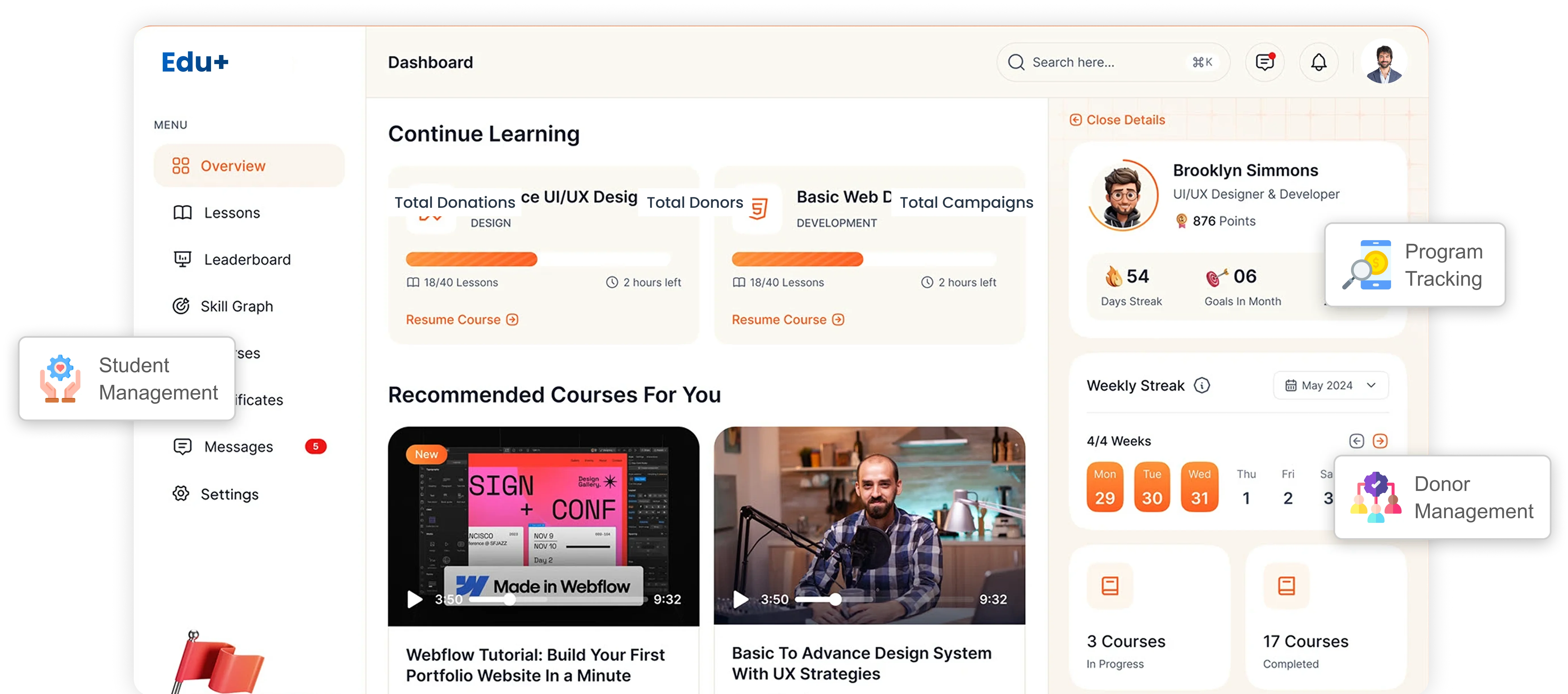Select the Skill Graph icon
This screenshot has height=694, width=1568.
pos(181,306)
